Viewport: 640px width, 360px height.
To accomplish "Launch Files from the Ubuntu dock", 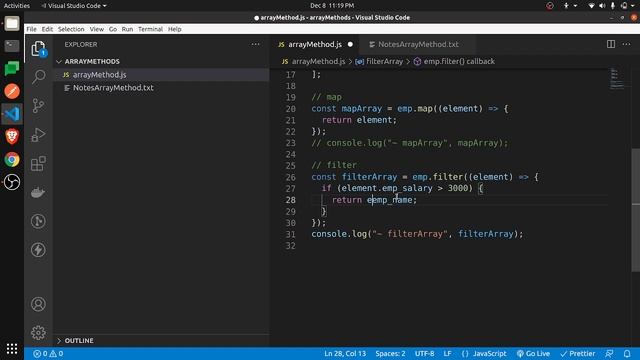I will coord(12,24).
